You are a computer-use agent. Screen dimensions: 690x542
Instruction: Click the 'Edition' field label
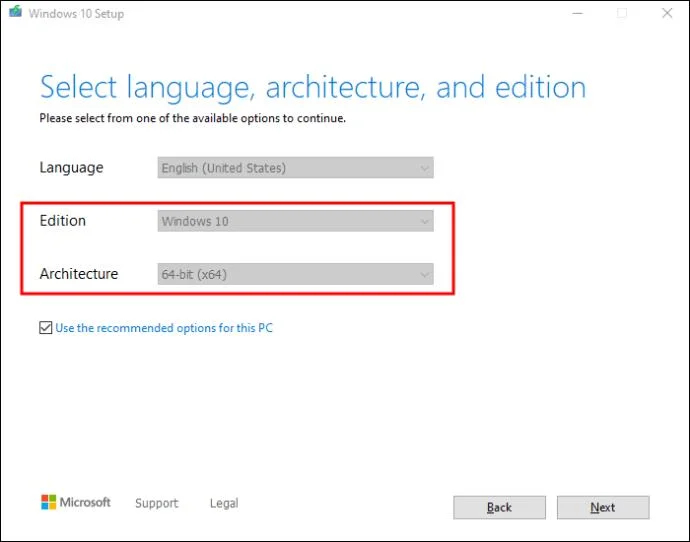[x=62, y=220]
